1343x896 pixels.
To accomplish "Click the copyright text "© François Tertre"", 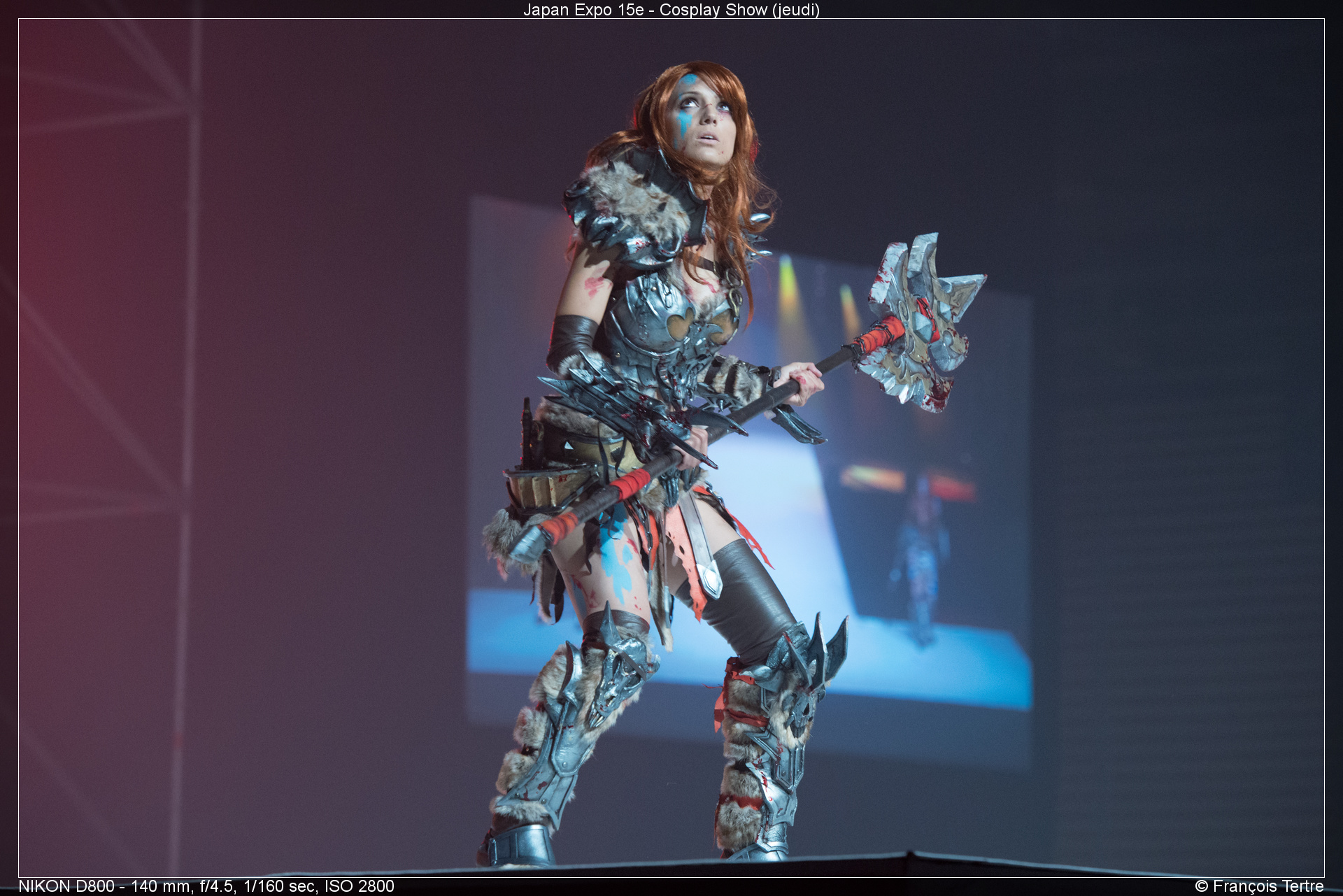I will (x=1259, y=886).
